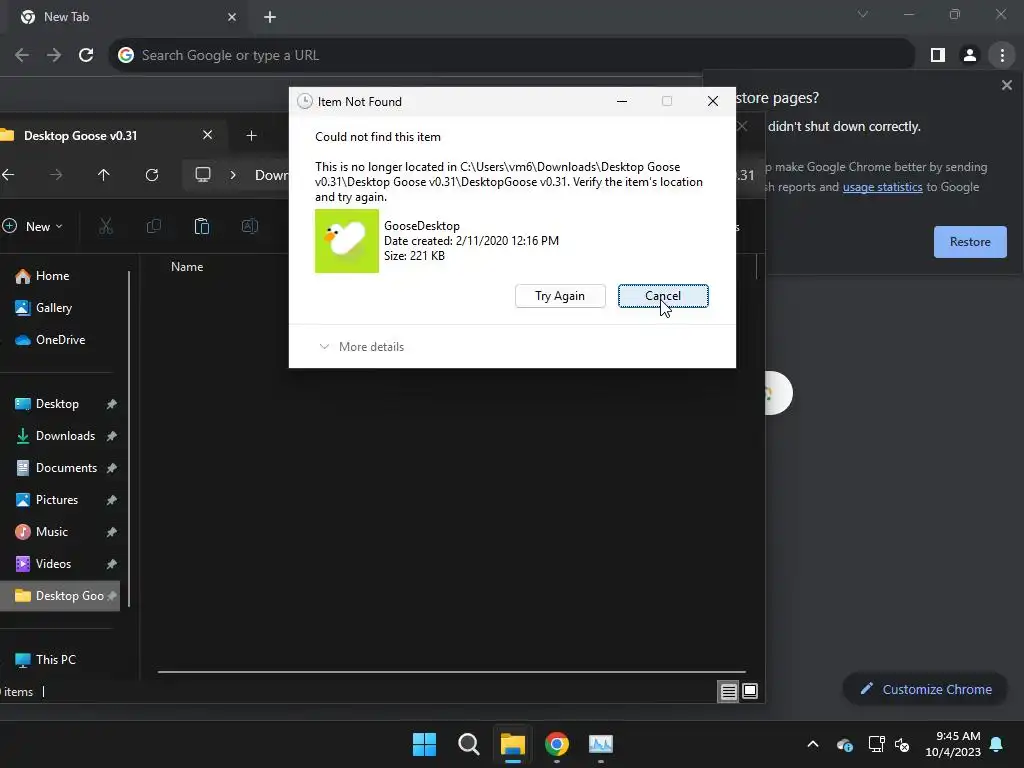
Task: Open Chrome side panel icon
Action: [938, 56]
